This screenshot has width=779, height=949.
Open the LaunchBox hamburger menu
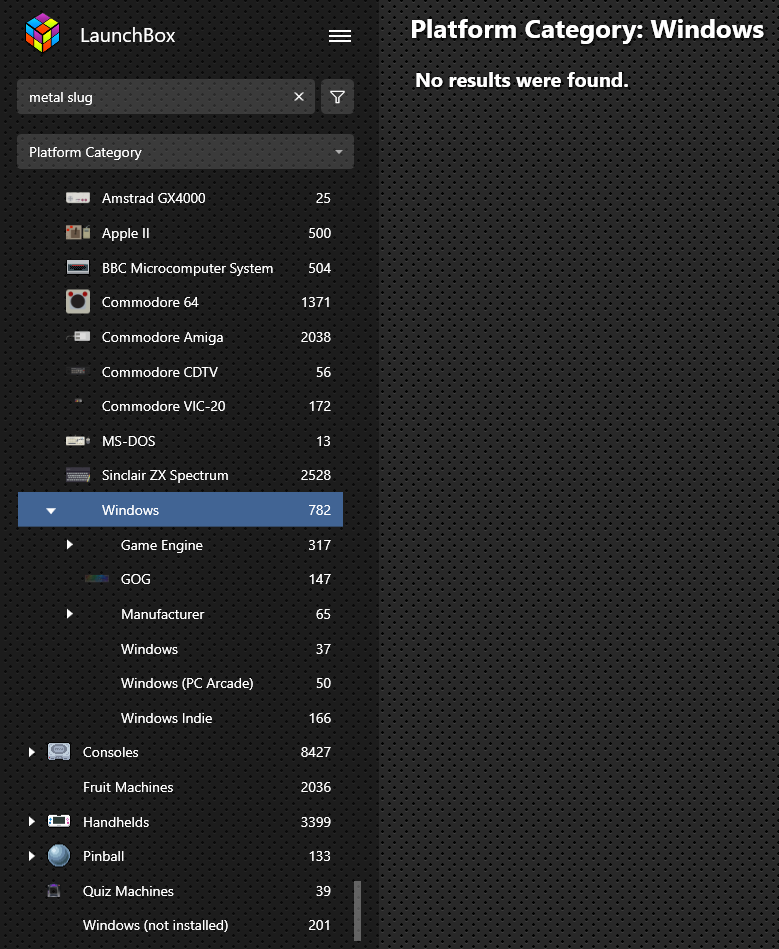tap(340, 36)
